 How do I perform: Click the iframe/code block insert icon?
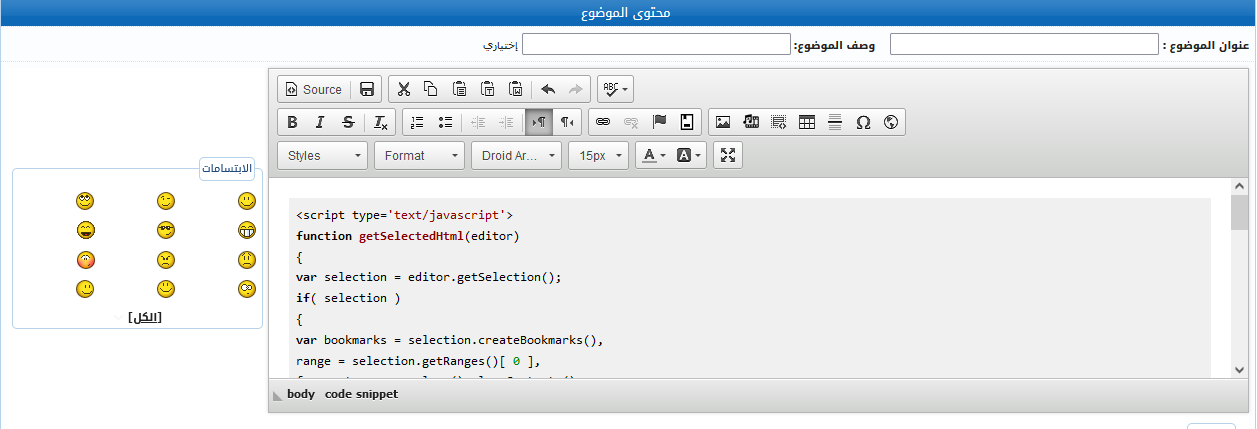[779, 122]
